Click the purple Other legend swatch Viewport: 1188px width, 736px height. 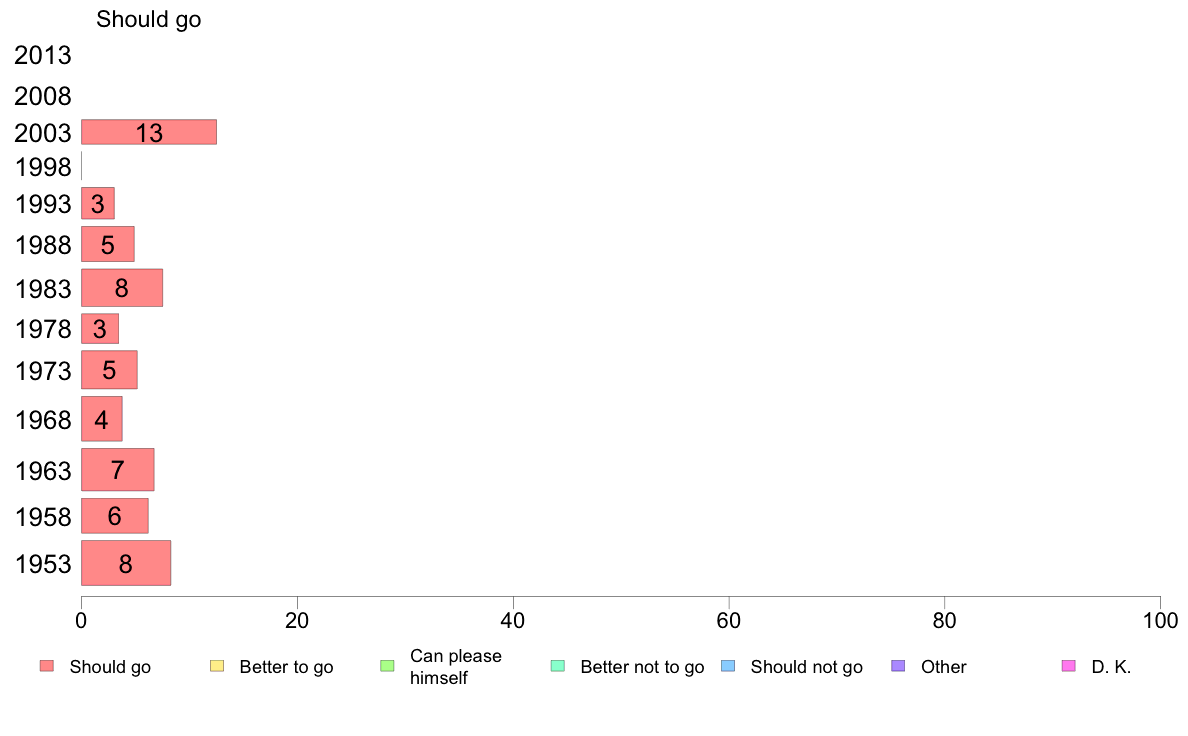899,666
